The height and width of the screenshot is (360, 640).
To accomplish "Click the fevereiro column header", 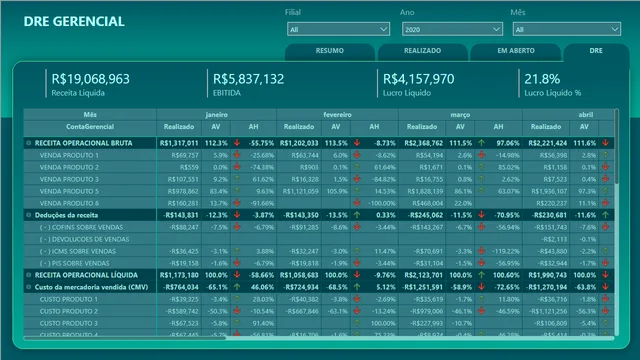I will click(x=338, y=115).
